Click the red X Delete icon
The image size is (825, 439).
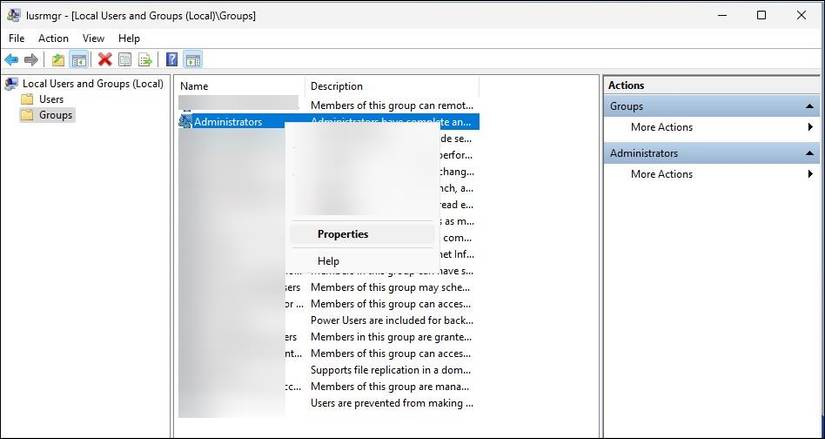point(105,59)
